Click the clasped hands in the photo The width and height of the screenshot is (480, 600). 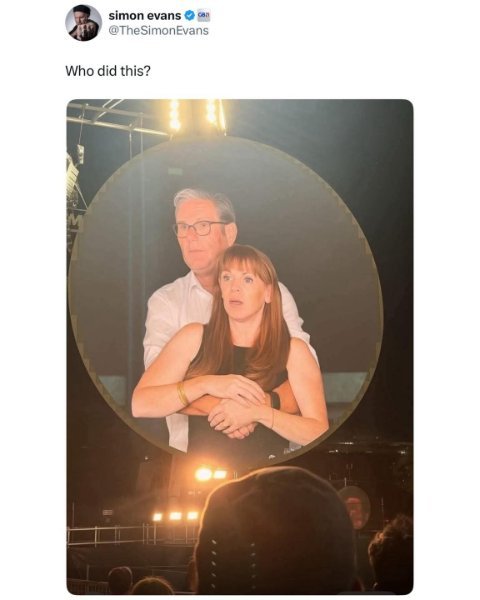(x=233, y=411)
